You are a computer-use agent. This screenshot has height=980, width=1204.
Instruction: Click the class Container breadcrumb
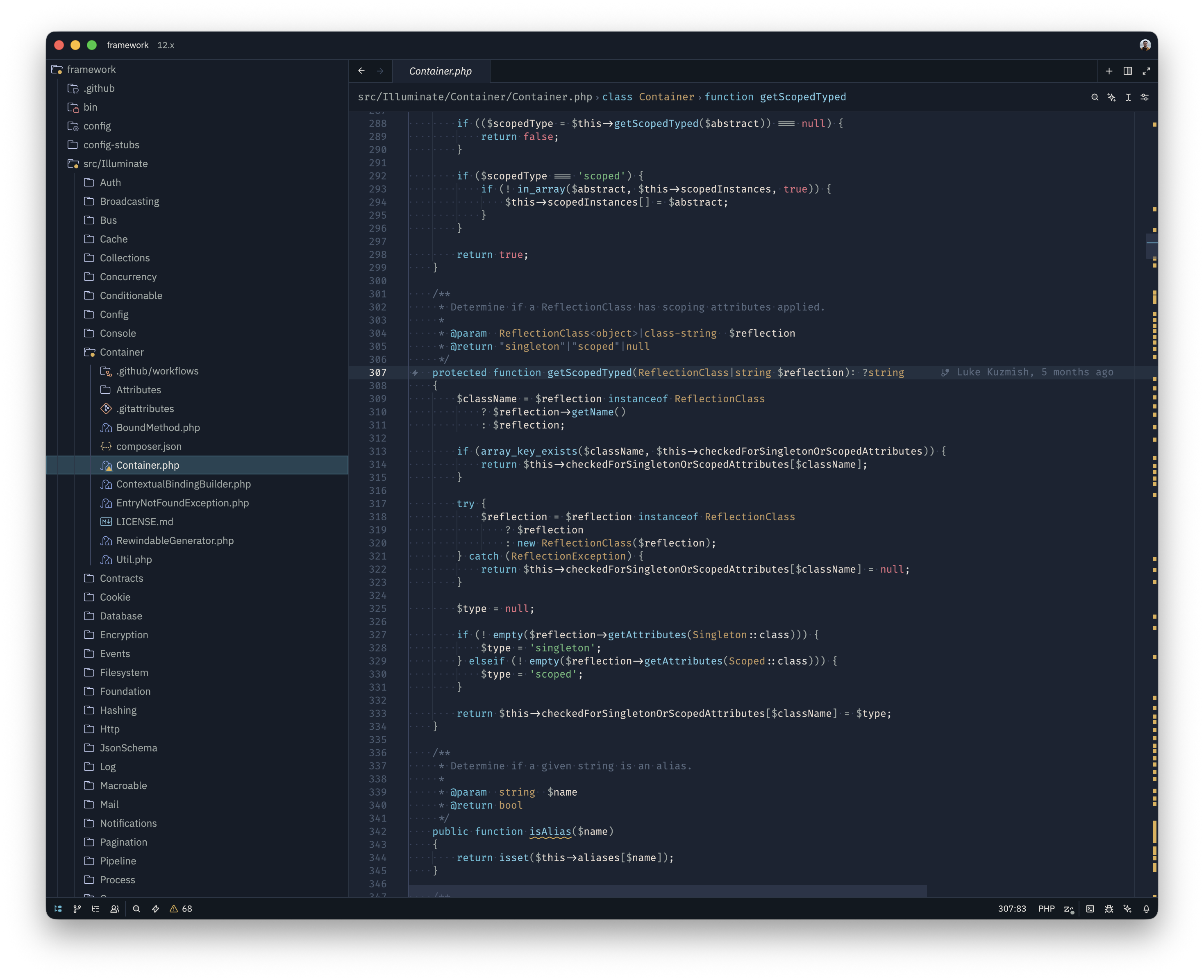[648, 97]
